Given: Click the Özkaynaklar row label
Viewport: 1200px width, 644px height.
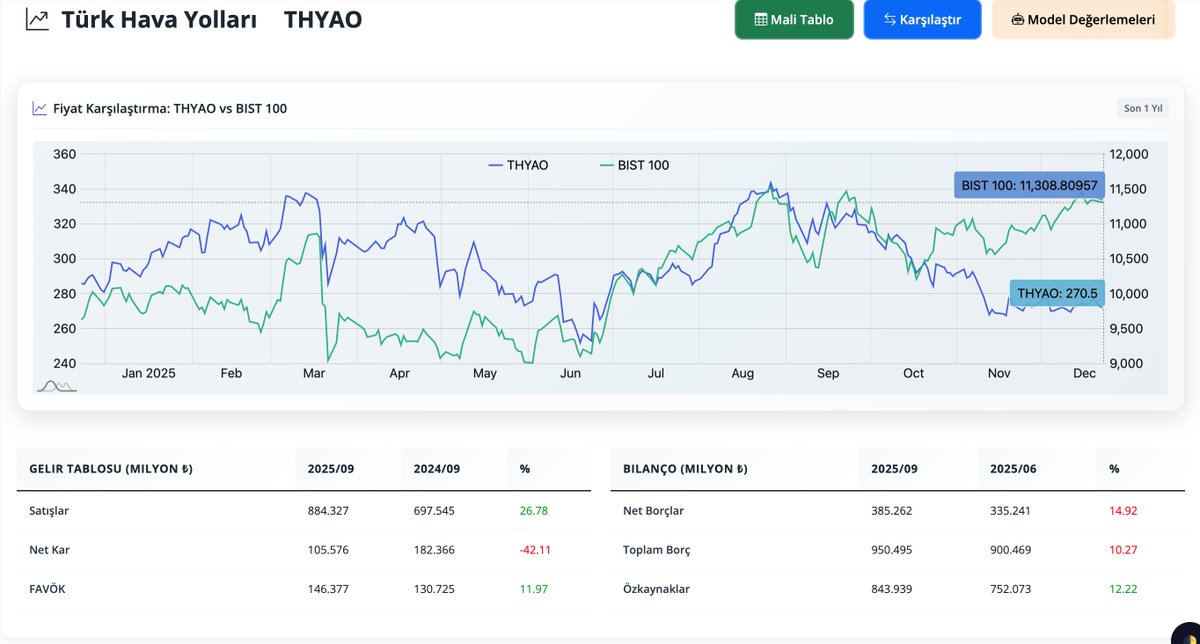Looking at the screenshot, I should tap(656, 589).
